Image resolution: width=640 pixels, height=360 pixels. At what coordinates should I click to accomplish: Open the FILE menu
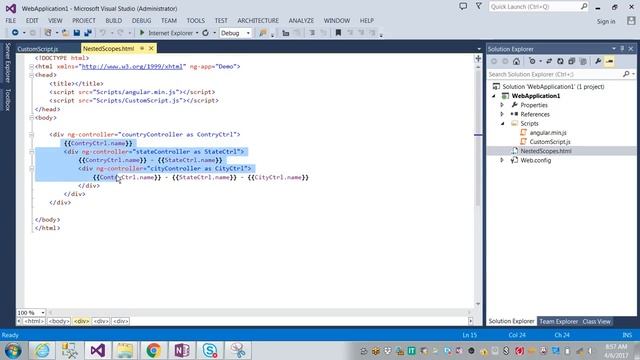pos(11,20)
